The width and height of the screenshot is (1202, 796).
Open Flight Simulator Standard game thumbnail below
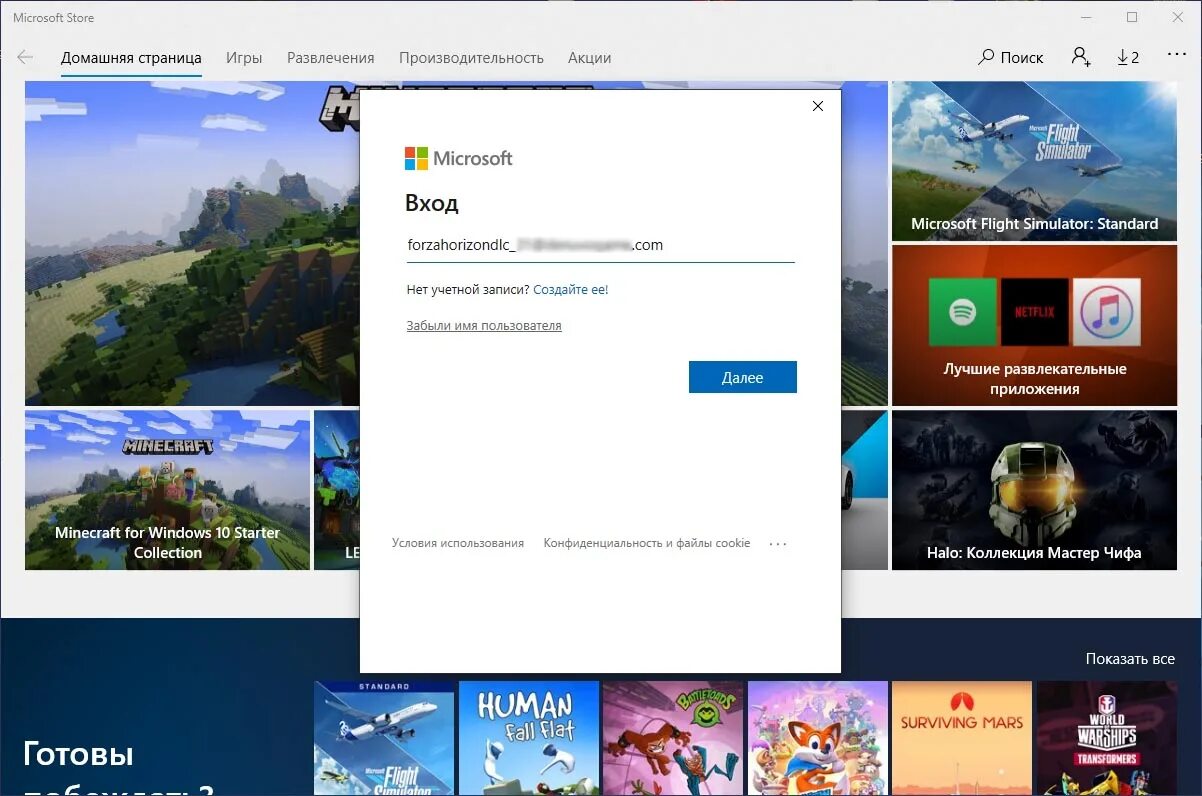(x=384, y=738)
